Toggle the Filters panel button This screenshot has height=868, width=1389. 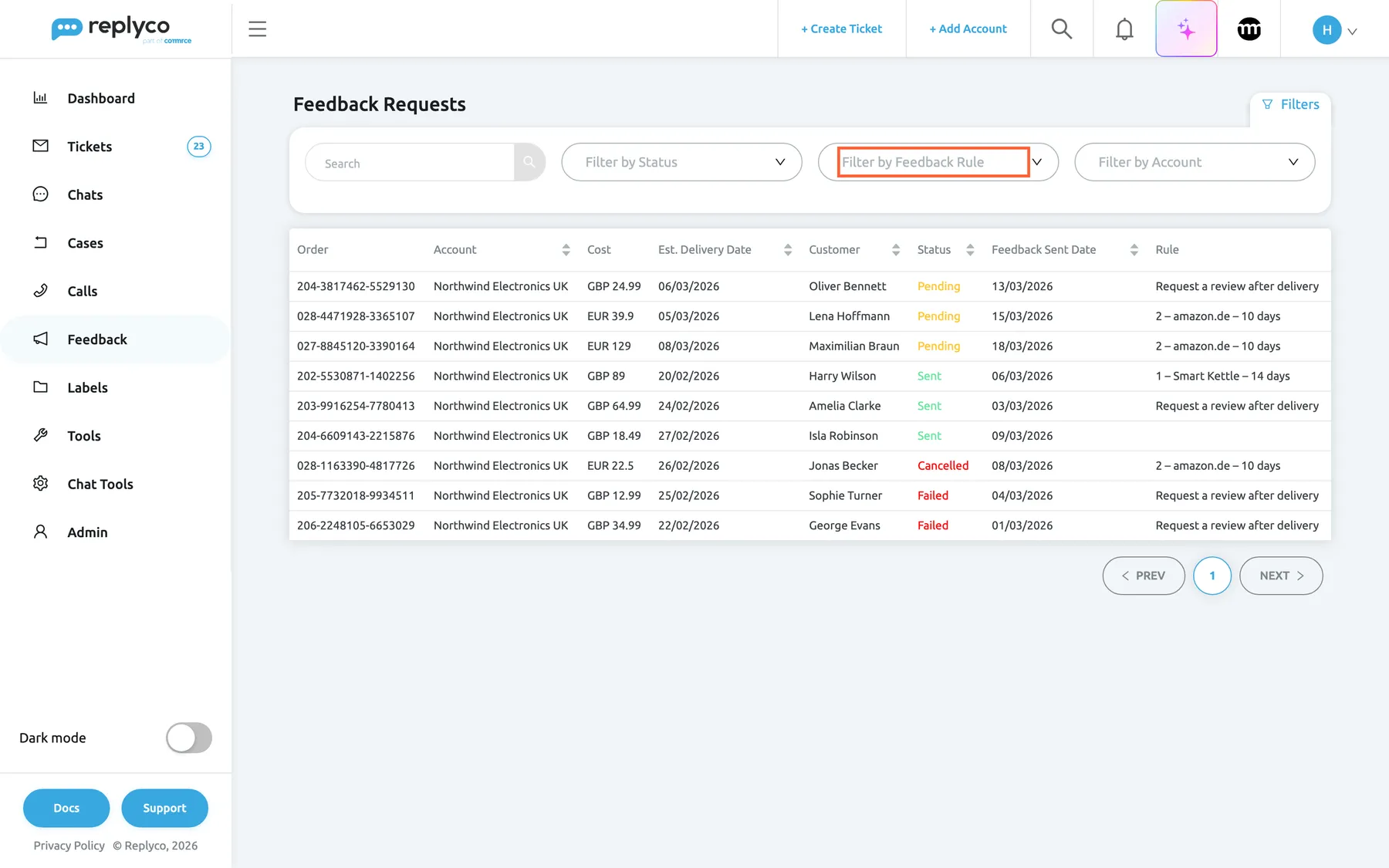tap(1290, 104)
